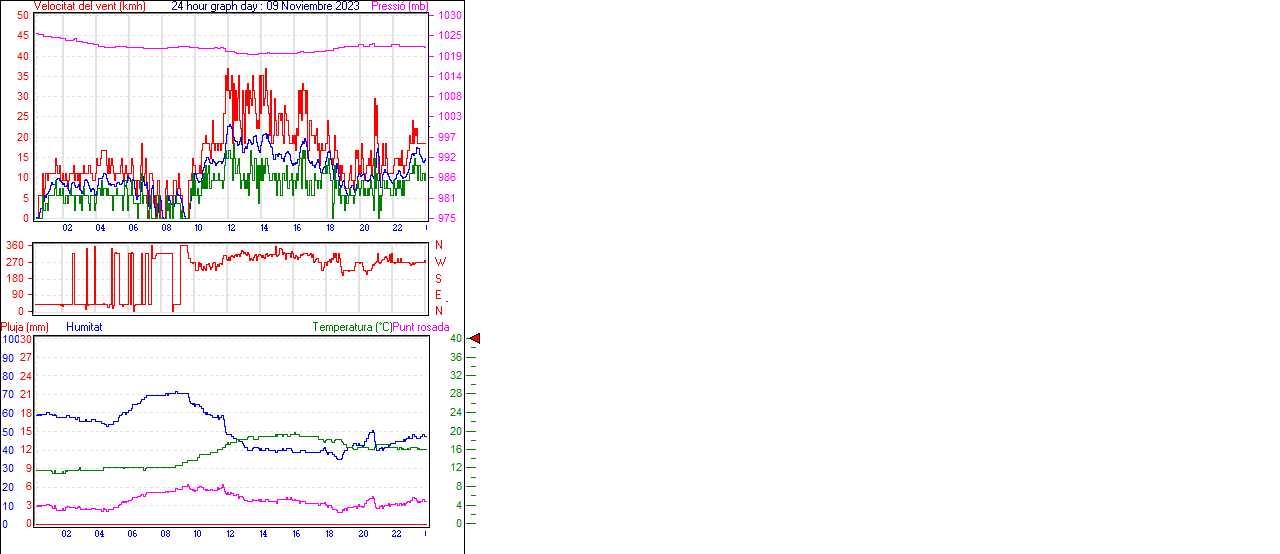This screenshot has width=1280, height=554.
Task: Select the 100 value on humidity axis
Action: (10, 340)
